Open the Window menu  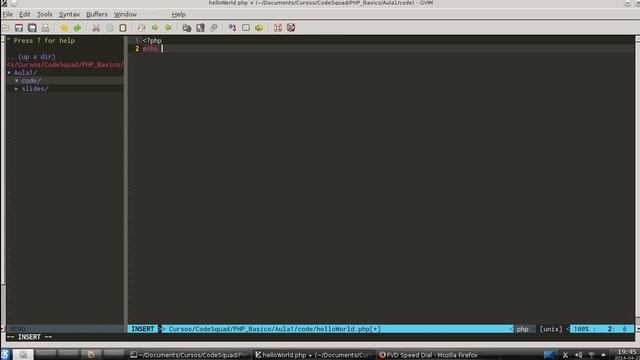(x=125, y=14)
